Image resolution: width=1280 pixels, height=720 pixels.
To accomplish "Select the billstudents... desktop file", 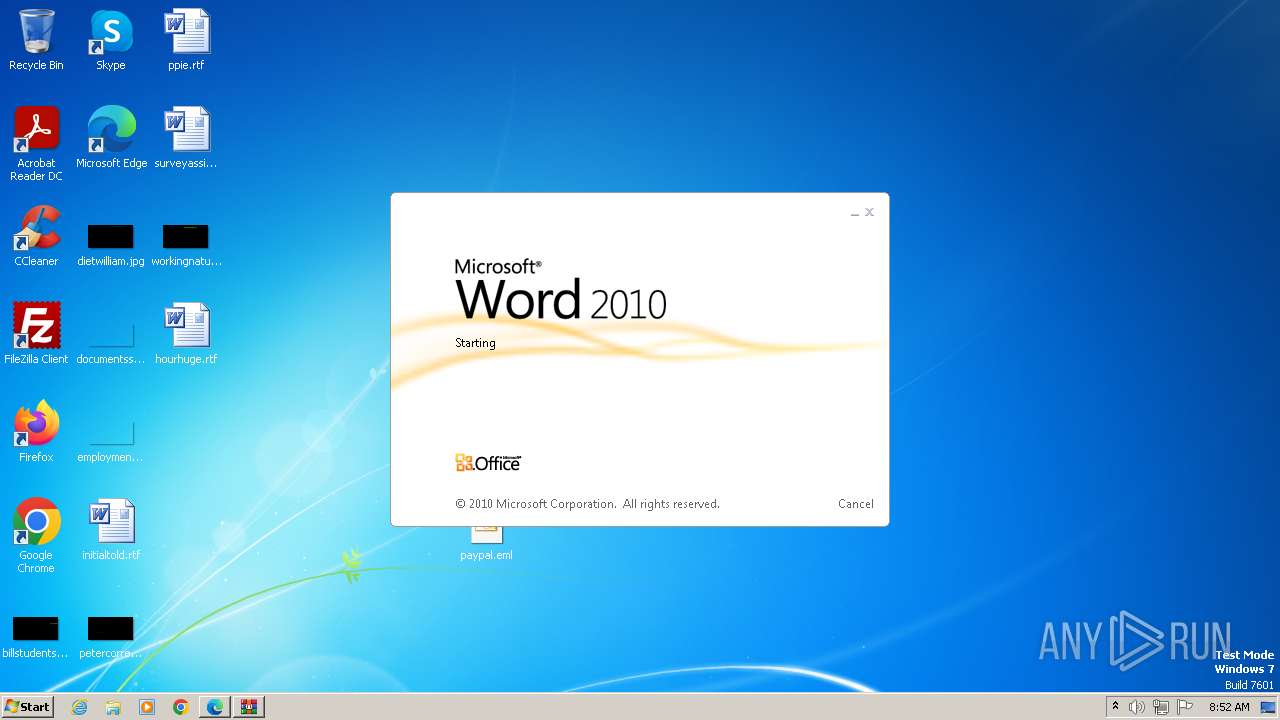I will [36, 638].
